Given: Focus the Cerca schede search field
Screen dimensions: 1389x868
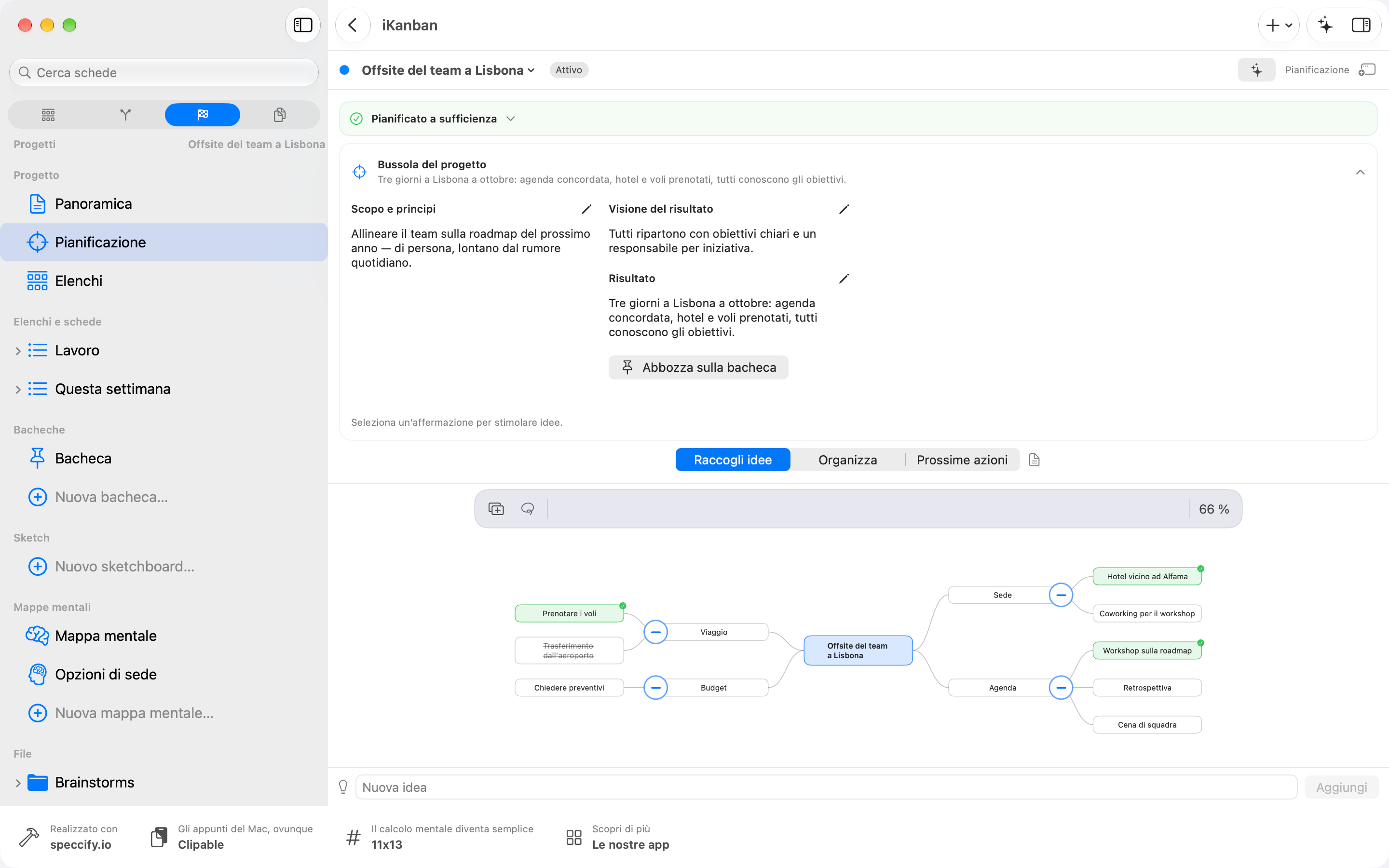Looking at the screenshot, I should tap(164, 72).
